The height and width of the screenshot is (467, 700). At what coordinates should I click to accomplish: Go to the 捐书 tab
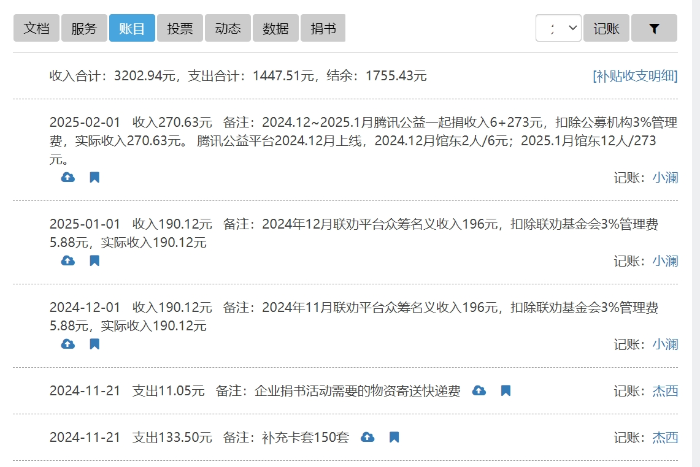coord(323,29)
